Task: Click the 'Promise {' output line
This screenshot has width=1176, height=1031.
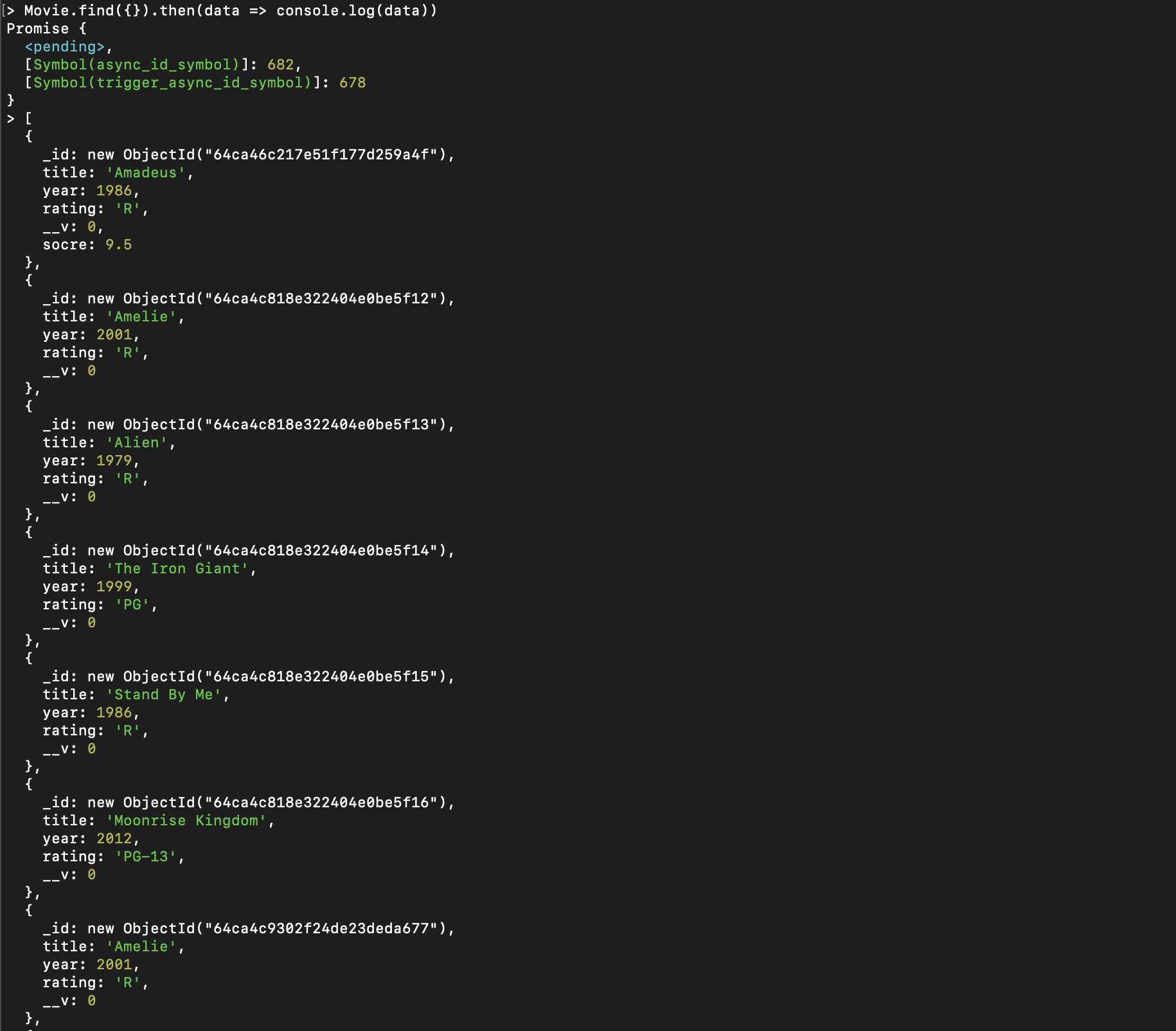Action: tap(46, 29)
